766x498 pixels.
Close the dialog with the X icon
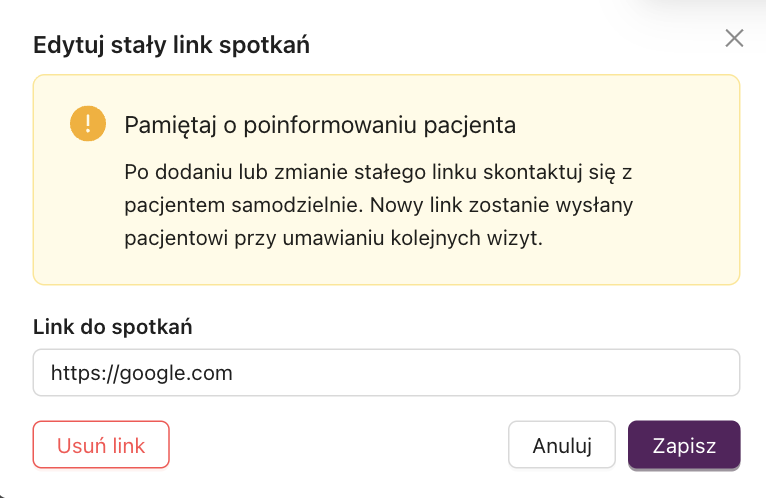pos(734,38)
